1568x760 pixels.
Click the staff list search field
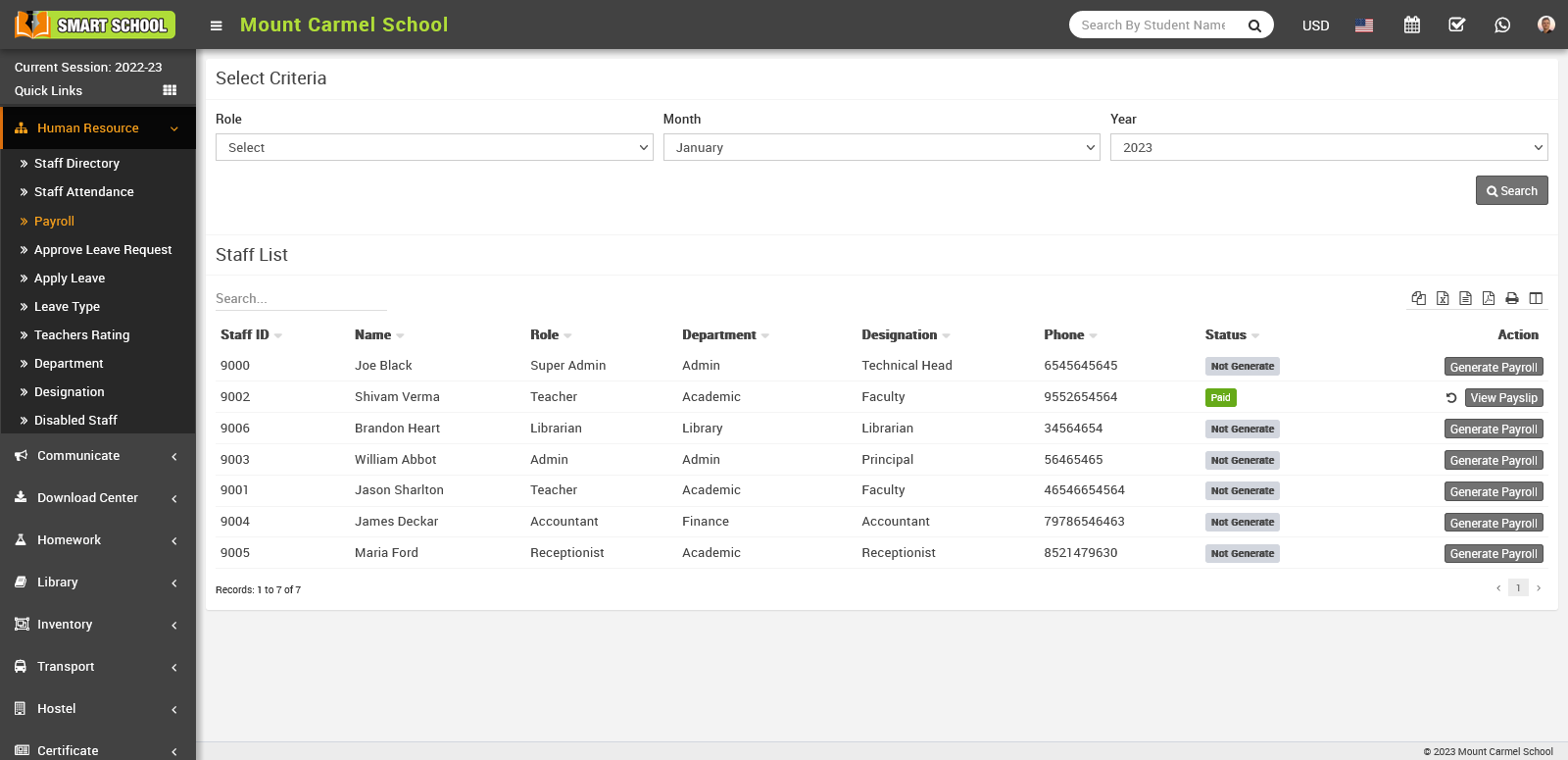(x=300, y=299)
